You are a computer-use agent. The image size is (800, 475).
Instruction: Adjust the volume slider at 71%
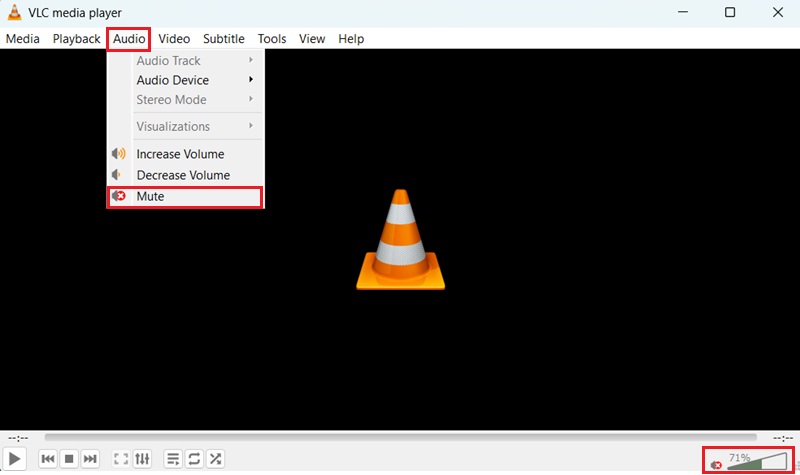pos(757,461)
